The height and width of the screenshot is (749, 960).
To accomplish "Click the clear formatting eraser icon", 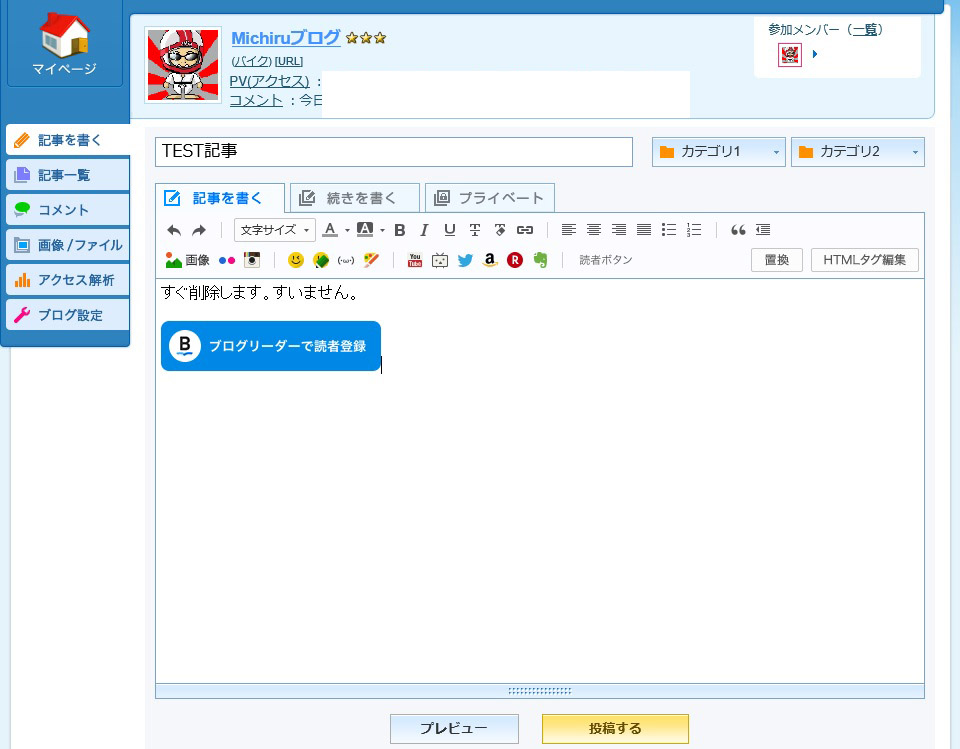I will click(500, 230).
